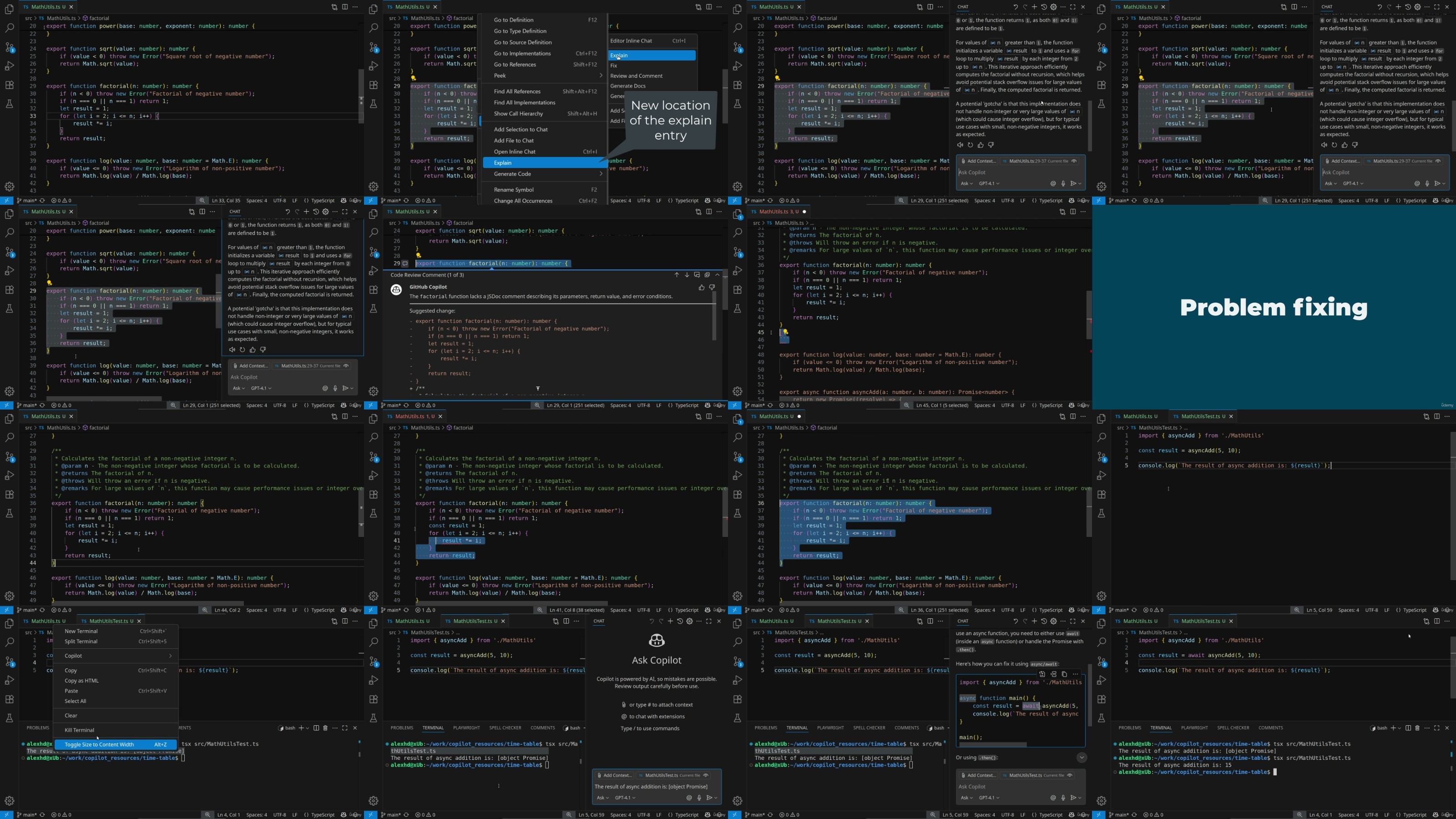Split terminal icon in window showing result 15

click(1408, 728)
